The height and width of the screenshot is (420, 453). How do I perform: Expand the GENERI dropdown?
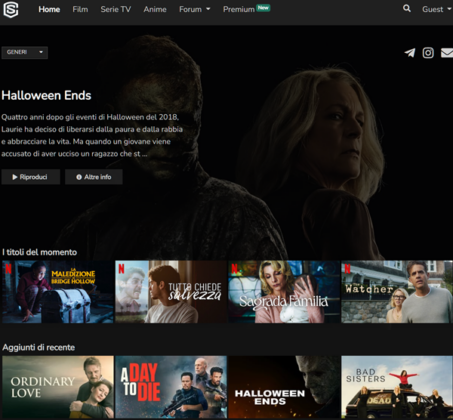click(x=25, y=52)
